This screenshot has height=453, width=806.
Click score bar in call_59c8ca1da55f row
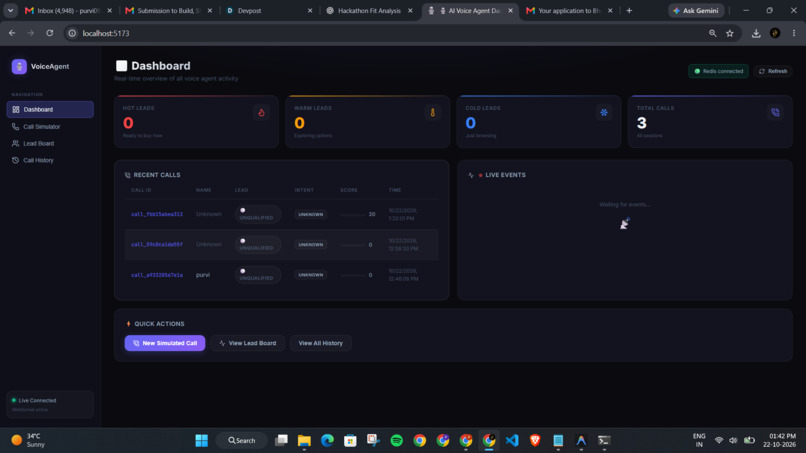click(x=353, y=245)
